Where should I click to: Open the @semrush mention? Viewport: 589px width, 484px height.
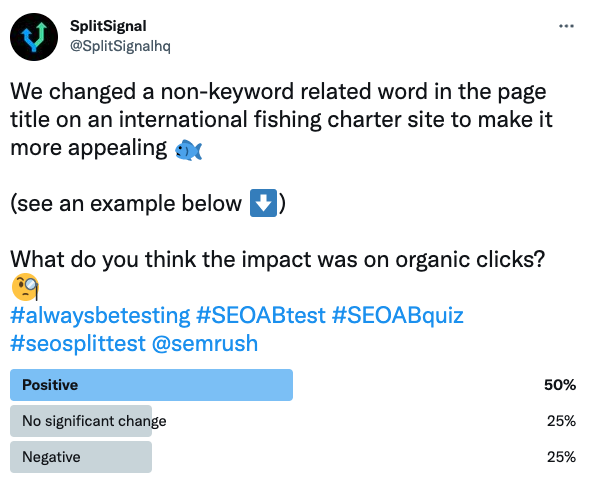205,343
